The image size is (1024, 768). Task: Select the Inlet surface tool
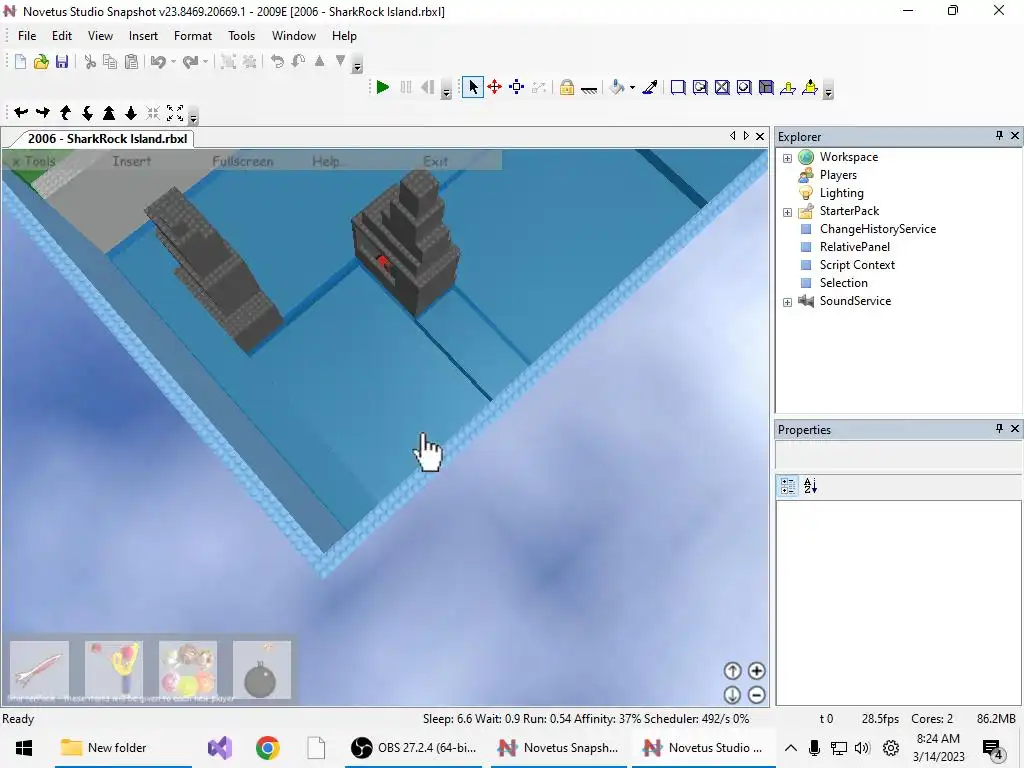point(766,87)
